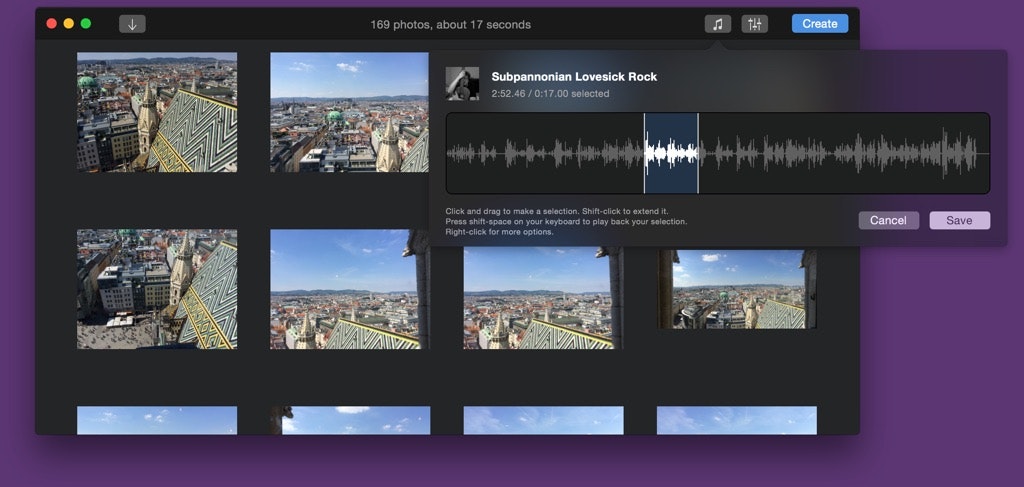
Task: Select first photo of cathedral roof, top row
Action: [157, 112]
